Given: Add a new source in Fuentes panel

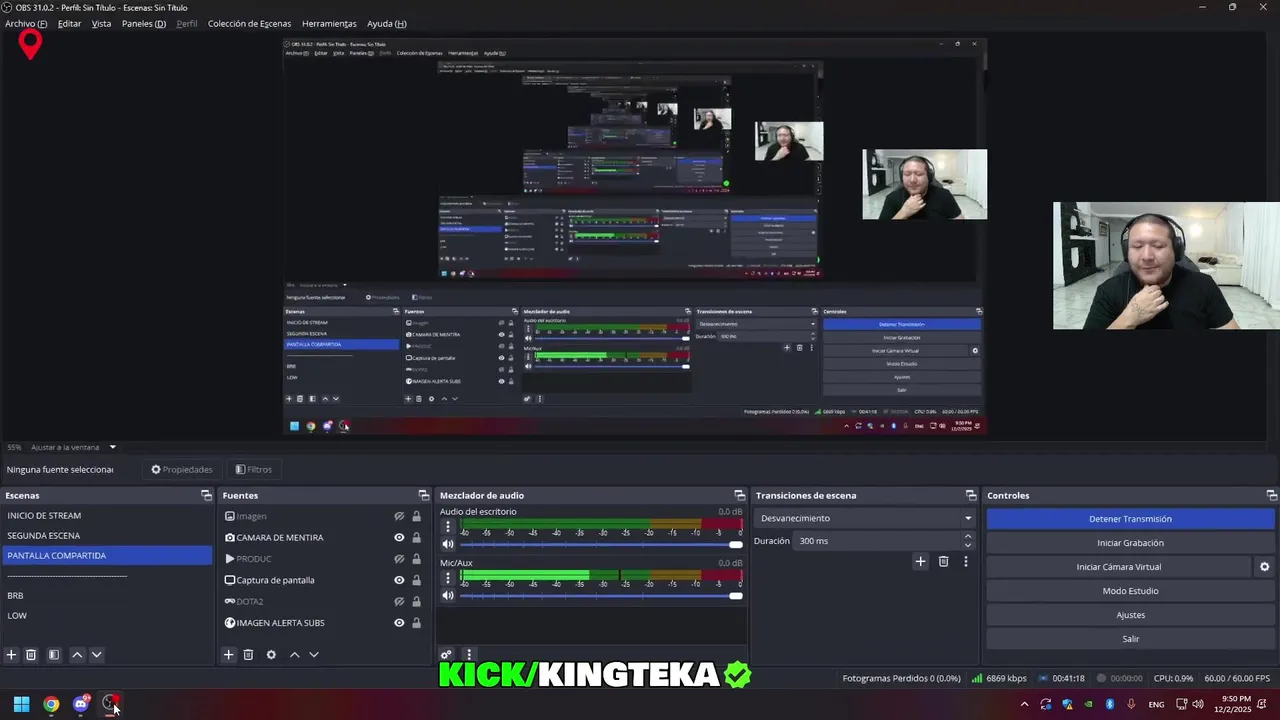Looking at the screenshot, I should click(x=228, y=655).
